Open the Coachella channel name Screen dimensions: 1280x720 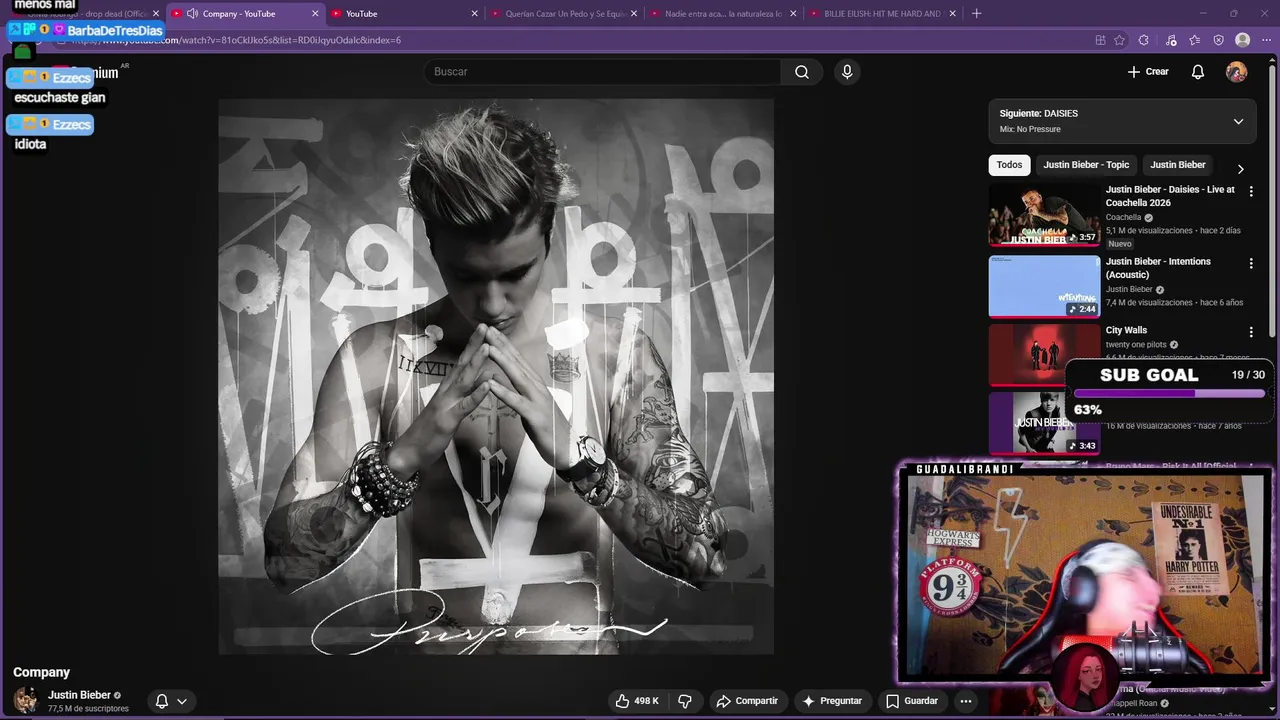[1123, 217]
